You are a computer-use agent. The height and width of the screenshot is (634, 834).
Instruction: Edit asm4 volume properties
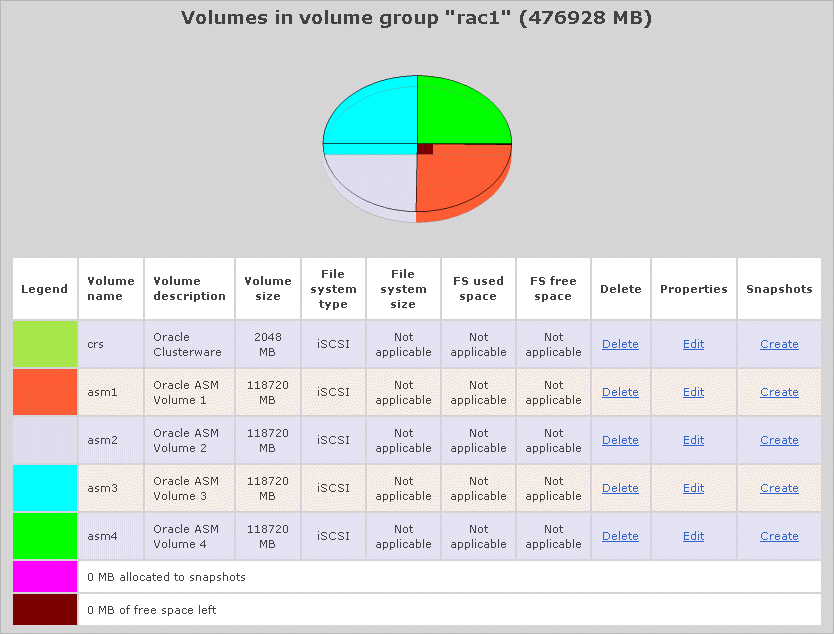(694, 536)
